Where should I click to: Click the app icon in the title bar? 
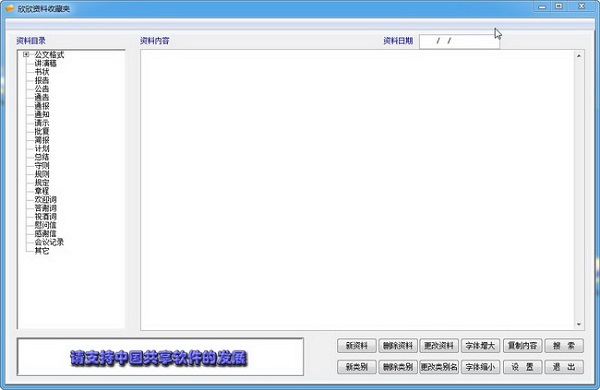click(9, 8)
